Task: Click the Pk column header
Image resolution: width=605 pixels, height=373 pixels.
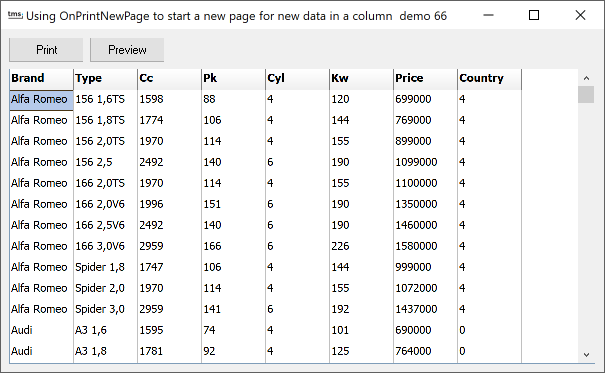Action: (233, 79)
